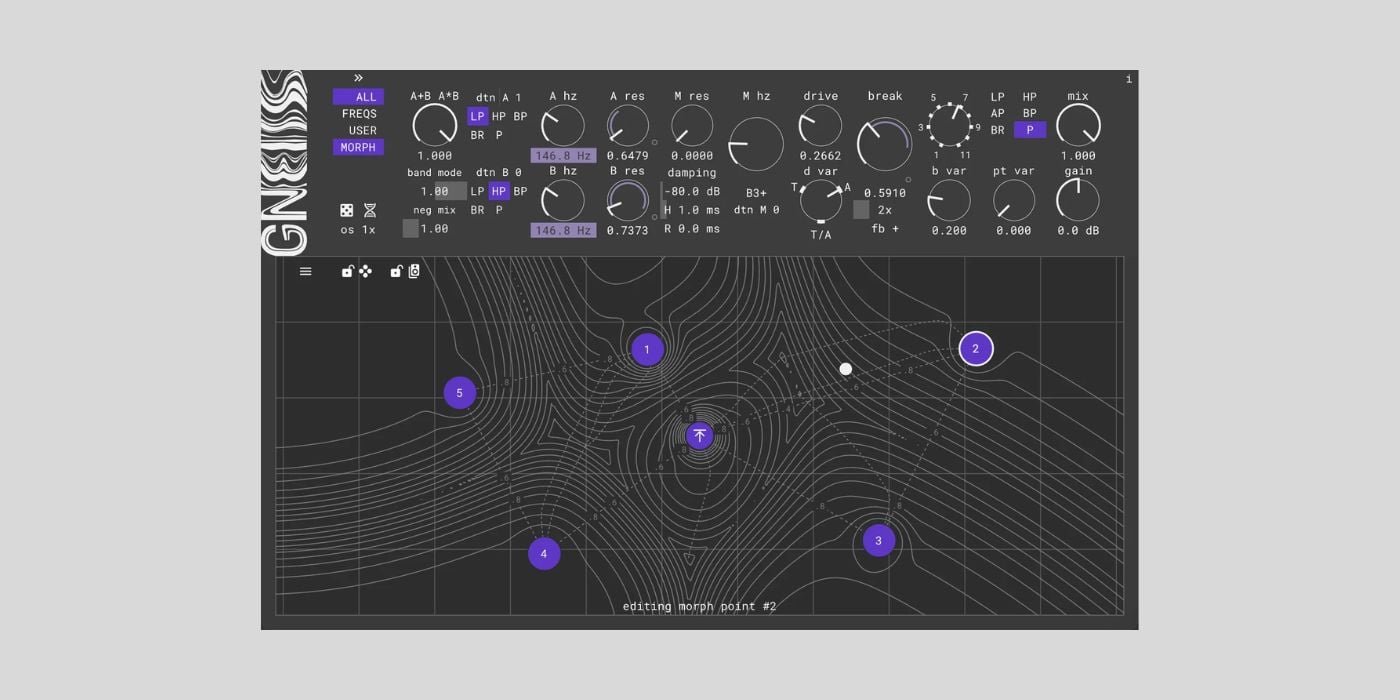Click the R 0.0 ms value
Image resolution: width=1400 pixels, height=700 pixels.
tap(692, 229)
